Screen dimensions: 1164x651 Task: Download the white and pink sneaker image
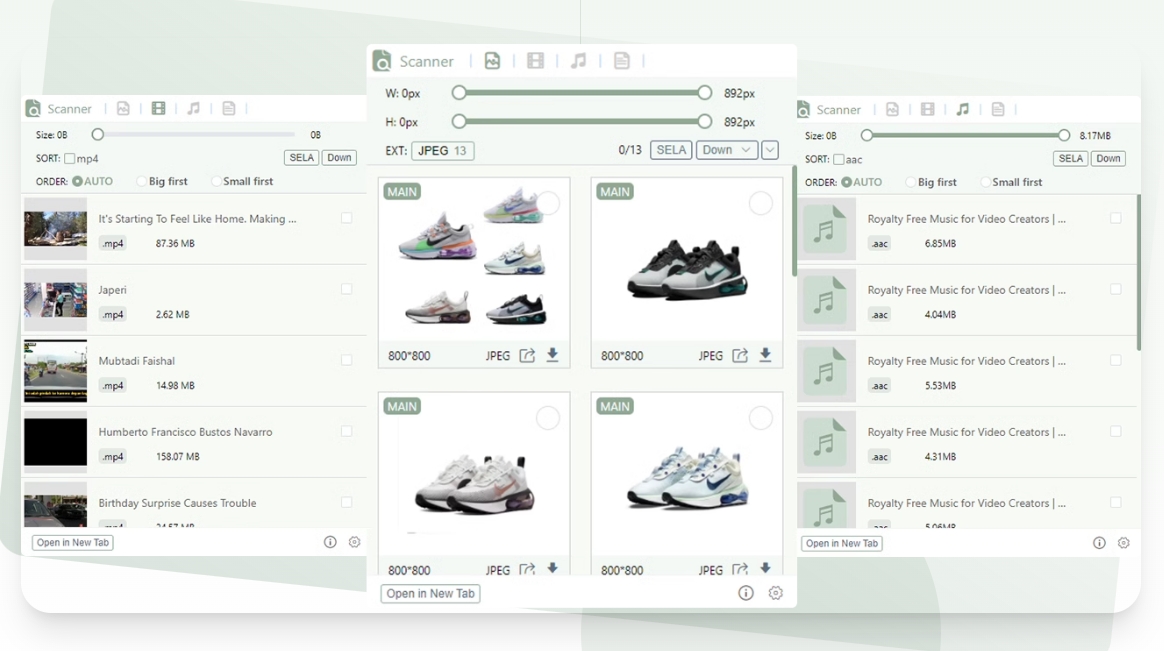pos(552,569)
